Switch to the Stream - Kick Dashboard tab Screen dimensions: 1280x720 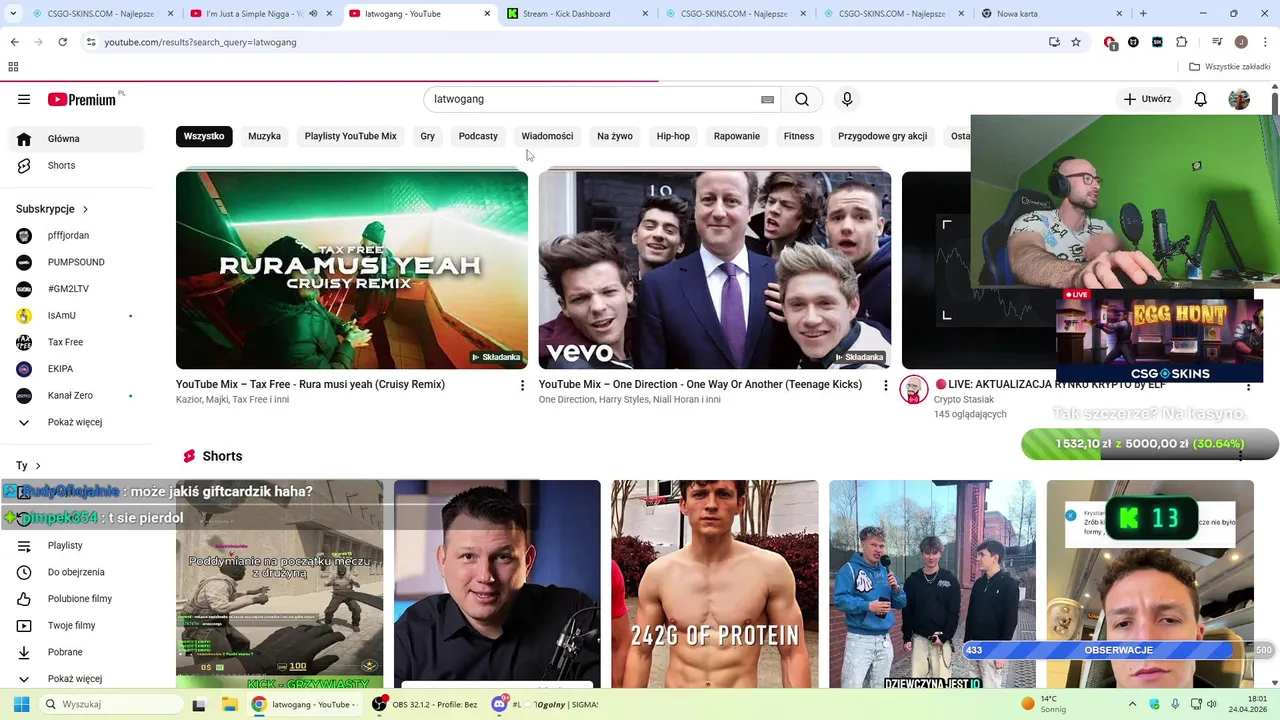tap(575, 14)
